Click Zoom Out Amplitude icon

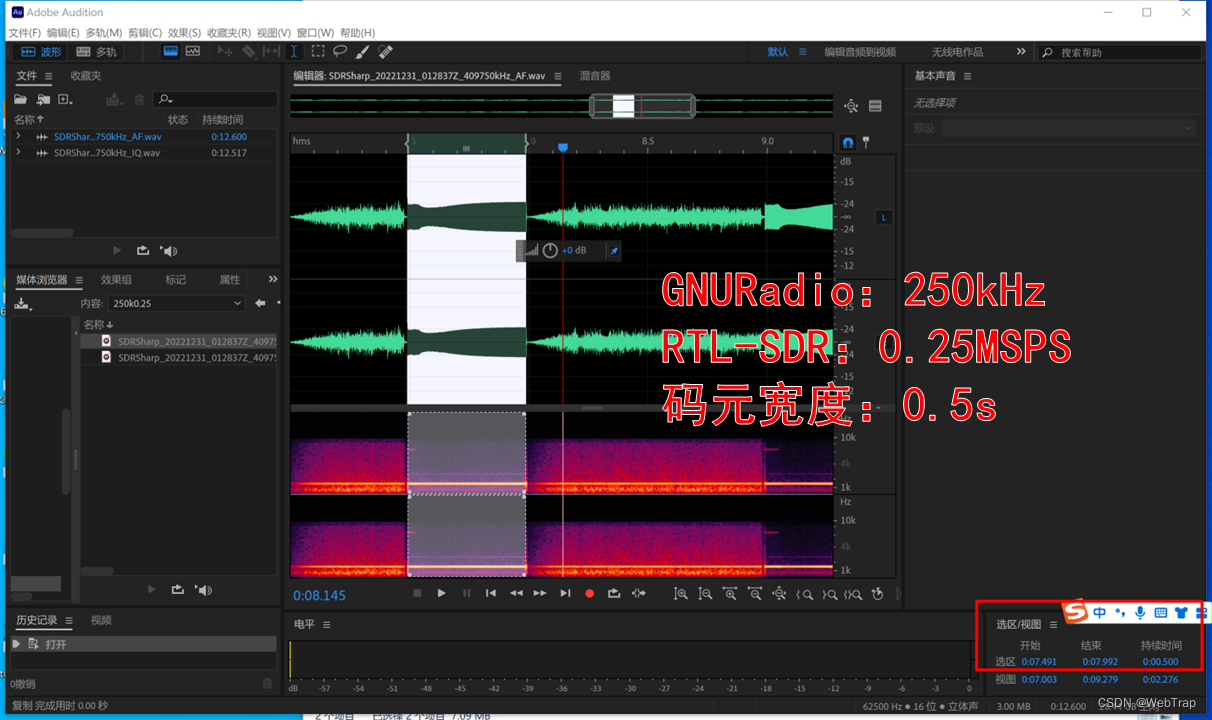pyautogui.click(x=705, y=594)
